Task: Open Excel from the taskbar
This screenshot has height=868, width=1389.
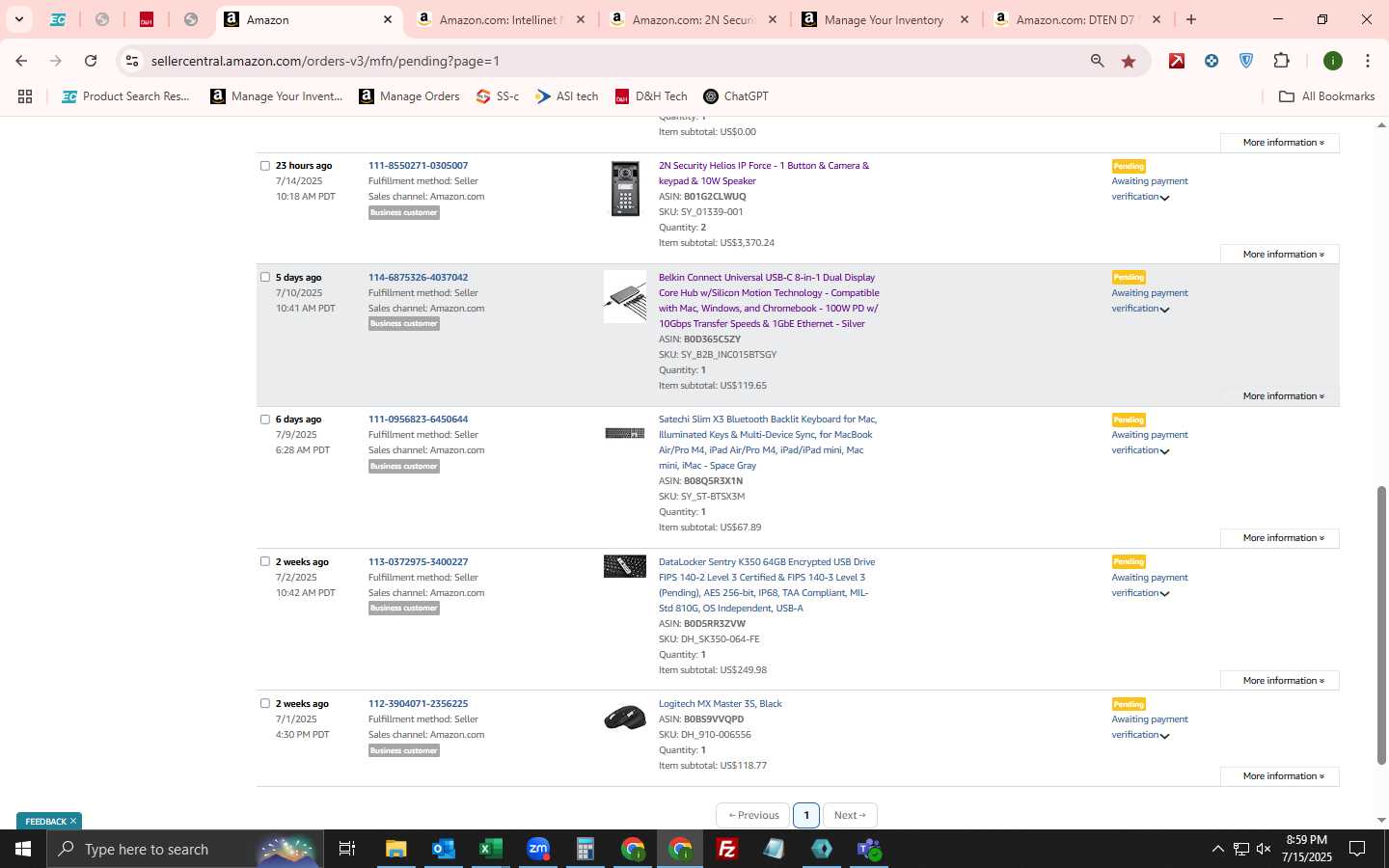Action: point(490,849)
